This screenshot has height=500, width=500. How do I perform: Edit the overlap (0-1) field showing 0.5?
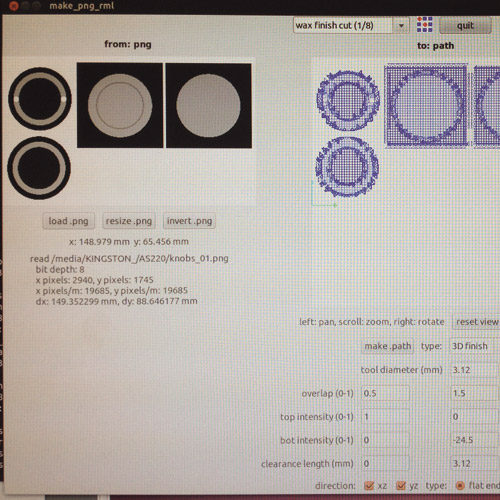385,393
